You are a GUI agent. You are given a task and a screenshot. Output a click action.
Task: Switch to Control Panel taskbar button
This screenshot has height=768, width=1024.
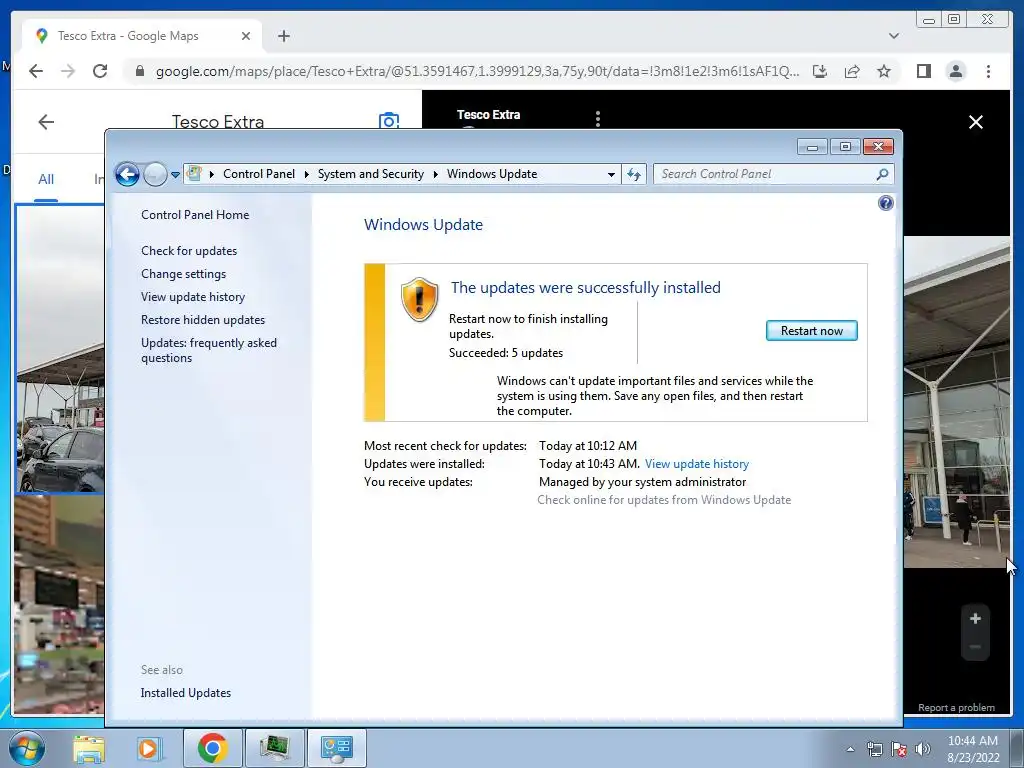click(336, 748)
